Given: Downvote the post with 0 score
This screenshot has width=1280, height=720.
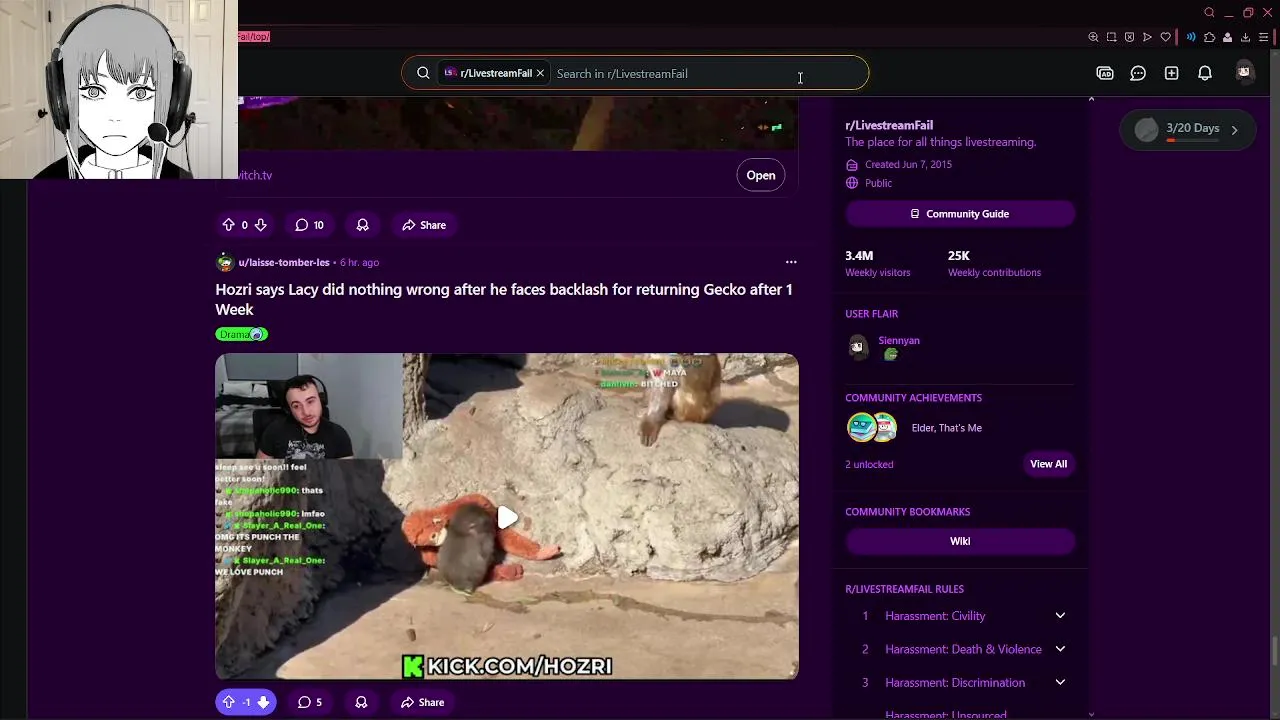Looking at the screenshot, I should tap(260, 225).
